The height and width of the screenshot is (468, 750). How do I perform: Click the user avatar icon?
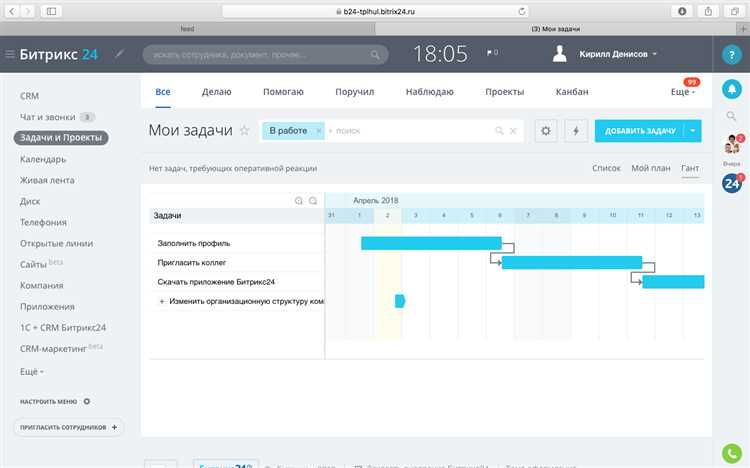tap(560, 54)
